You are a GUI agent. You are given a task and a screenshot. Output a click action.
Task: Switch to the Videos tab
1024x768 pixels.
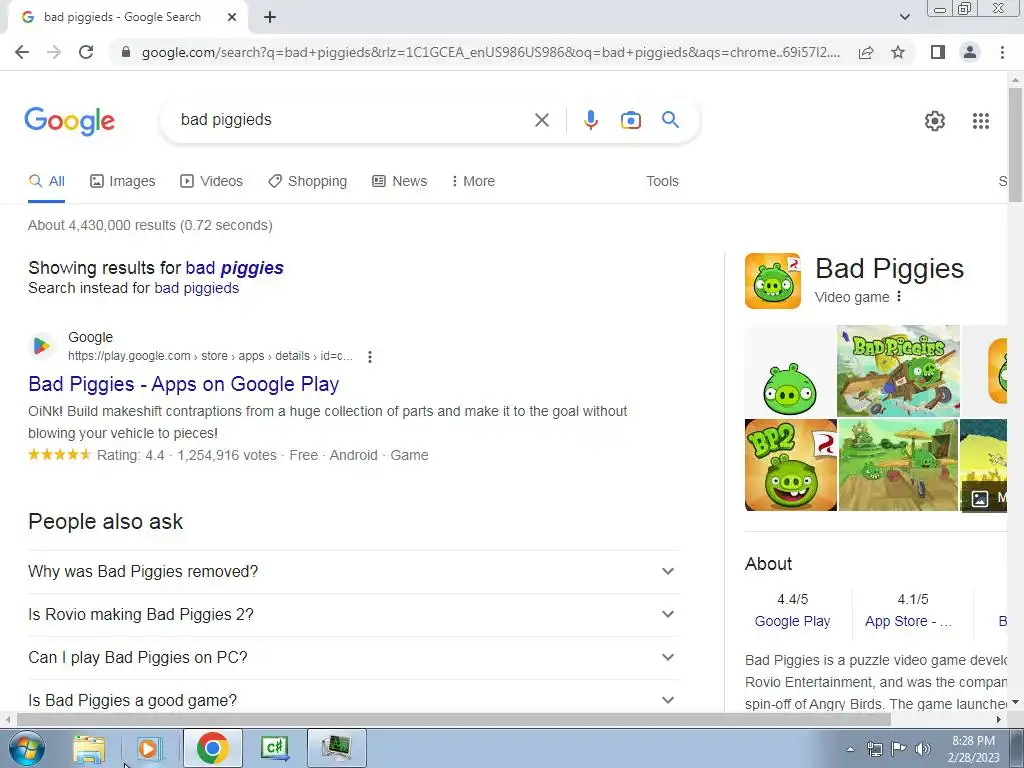[x=211, y=182]
